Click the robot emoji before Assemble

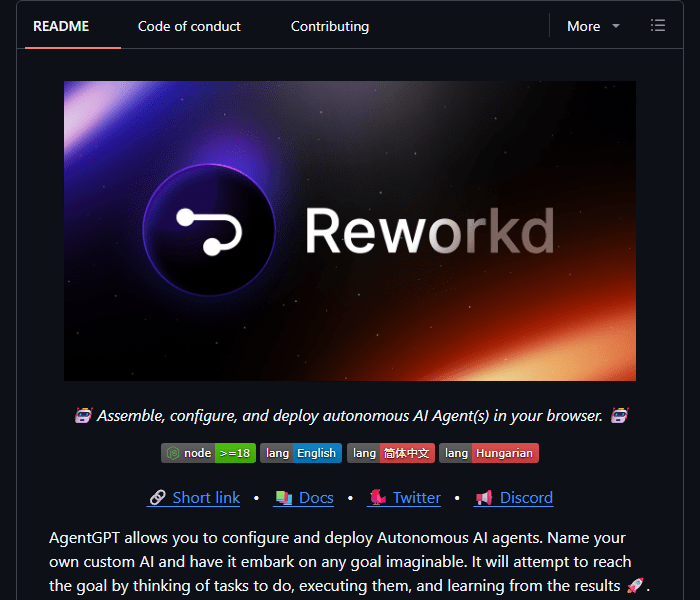pyautogui.click(x=83, y=415)
